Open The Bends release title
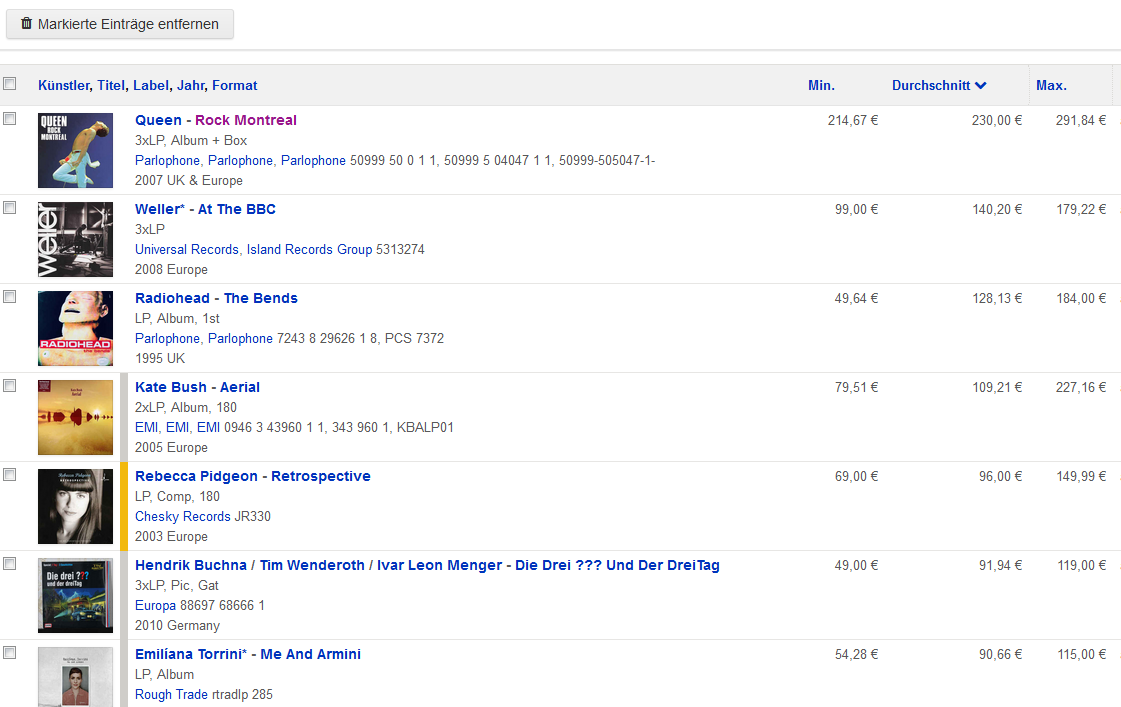This screenshot has width=1121, height=707. point(261,298)
